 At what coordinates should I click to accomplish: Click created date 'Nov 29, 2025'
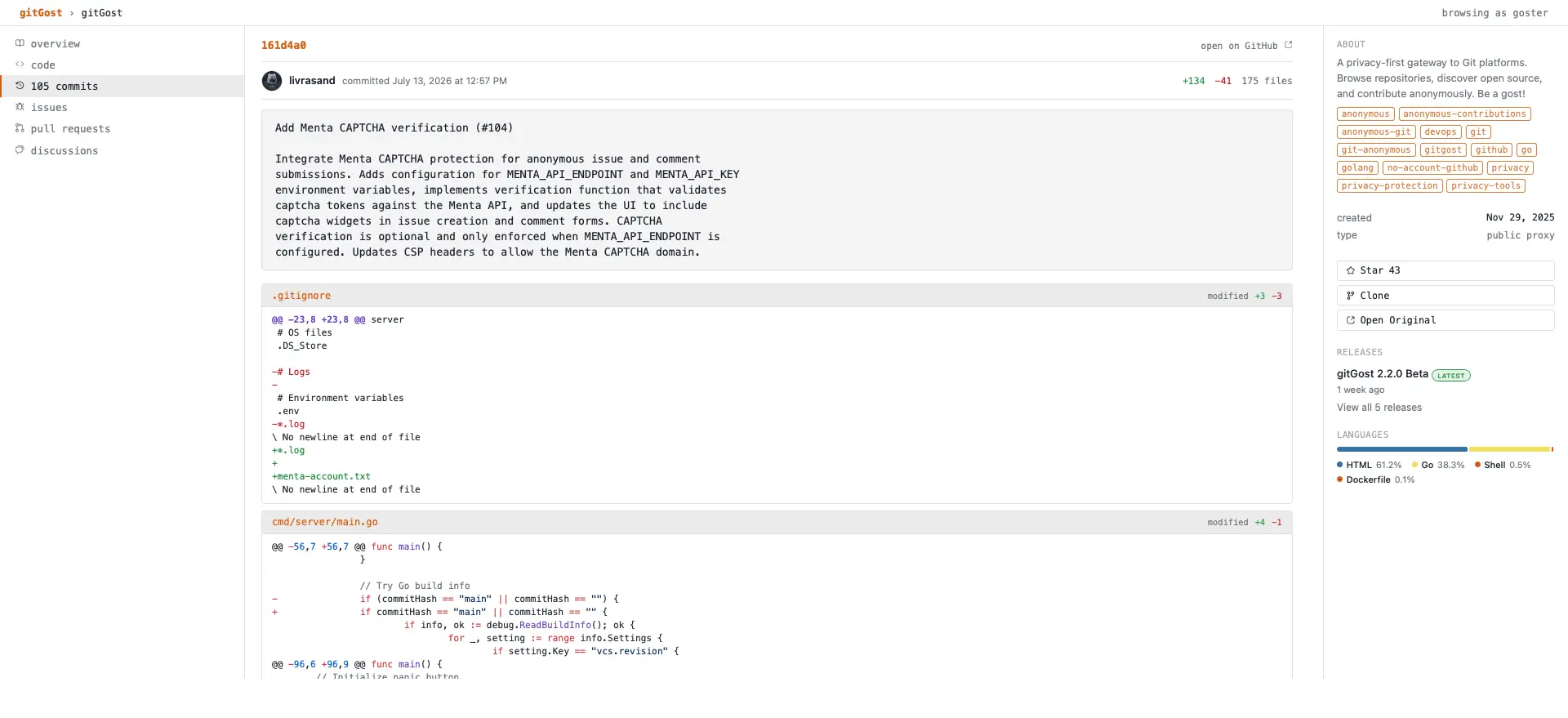point(1521,217)
